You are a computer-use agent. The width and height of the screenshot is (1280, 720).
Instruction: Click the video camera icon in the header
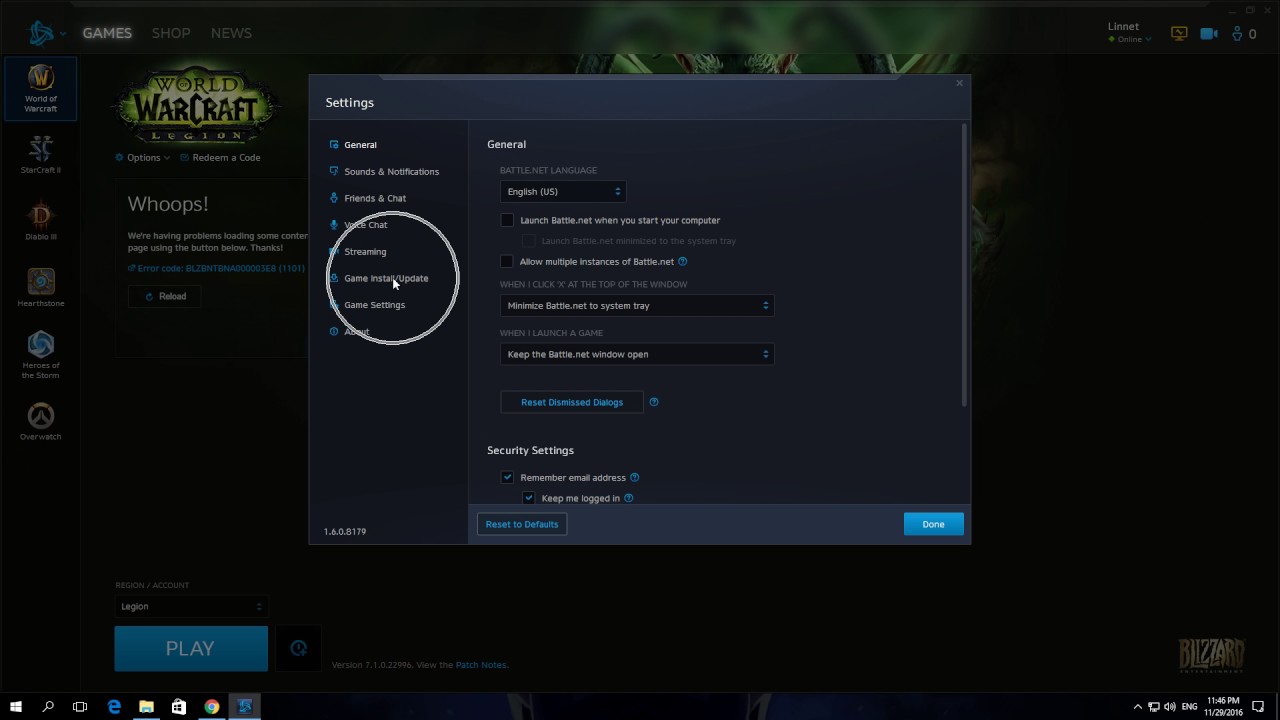(1209, 33)
